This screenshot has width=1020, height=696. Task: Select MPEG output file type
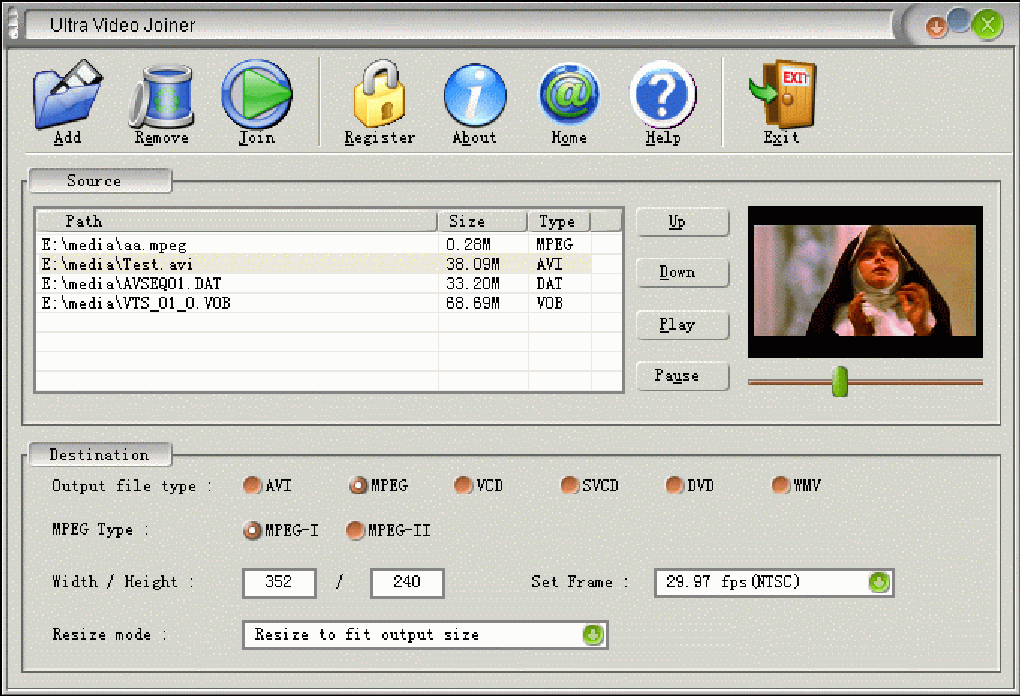358,485
